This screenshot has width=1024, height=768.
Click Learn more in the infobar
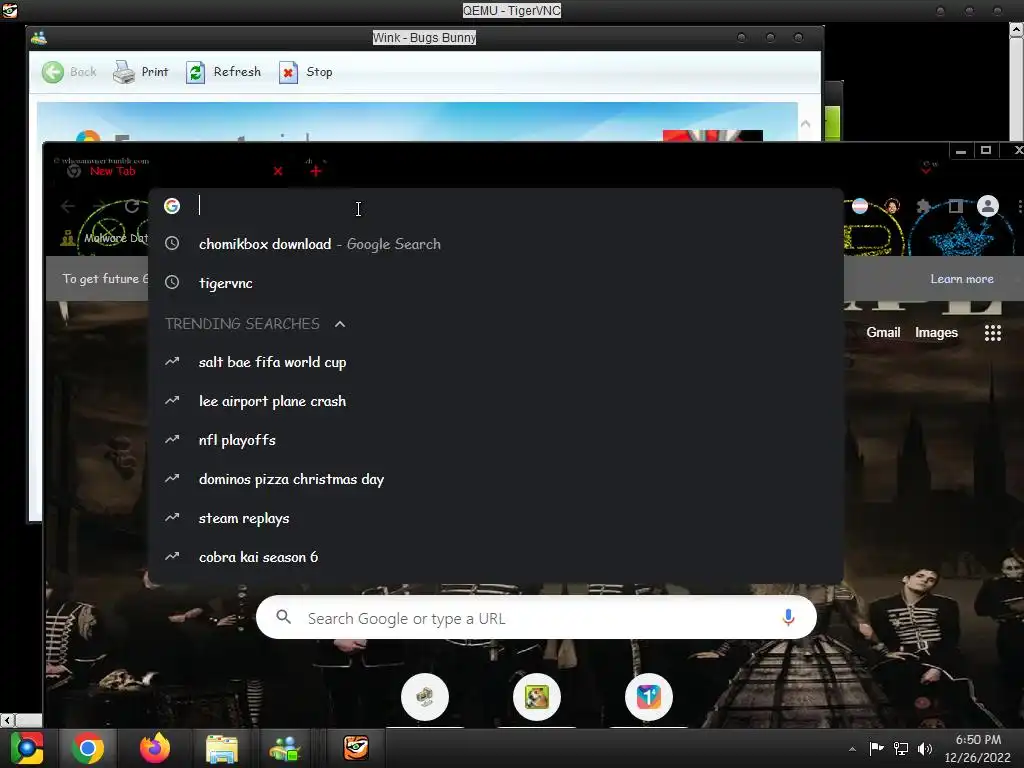tap(962, 279)
